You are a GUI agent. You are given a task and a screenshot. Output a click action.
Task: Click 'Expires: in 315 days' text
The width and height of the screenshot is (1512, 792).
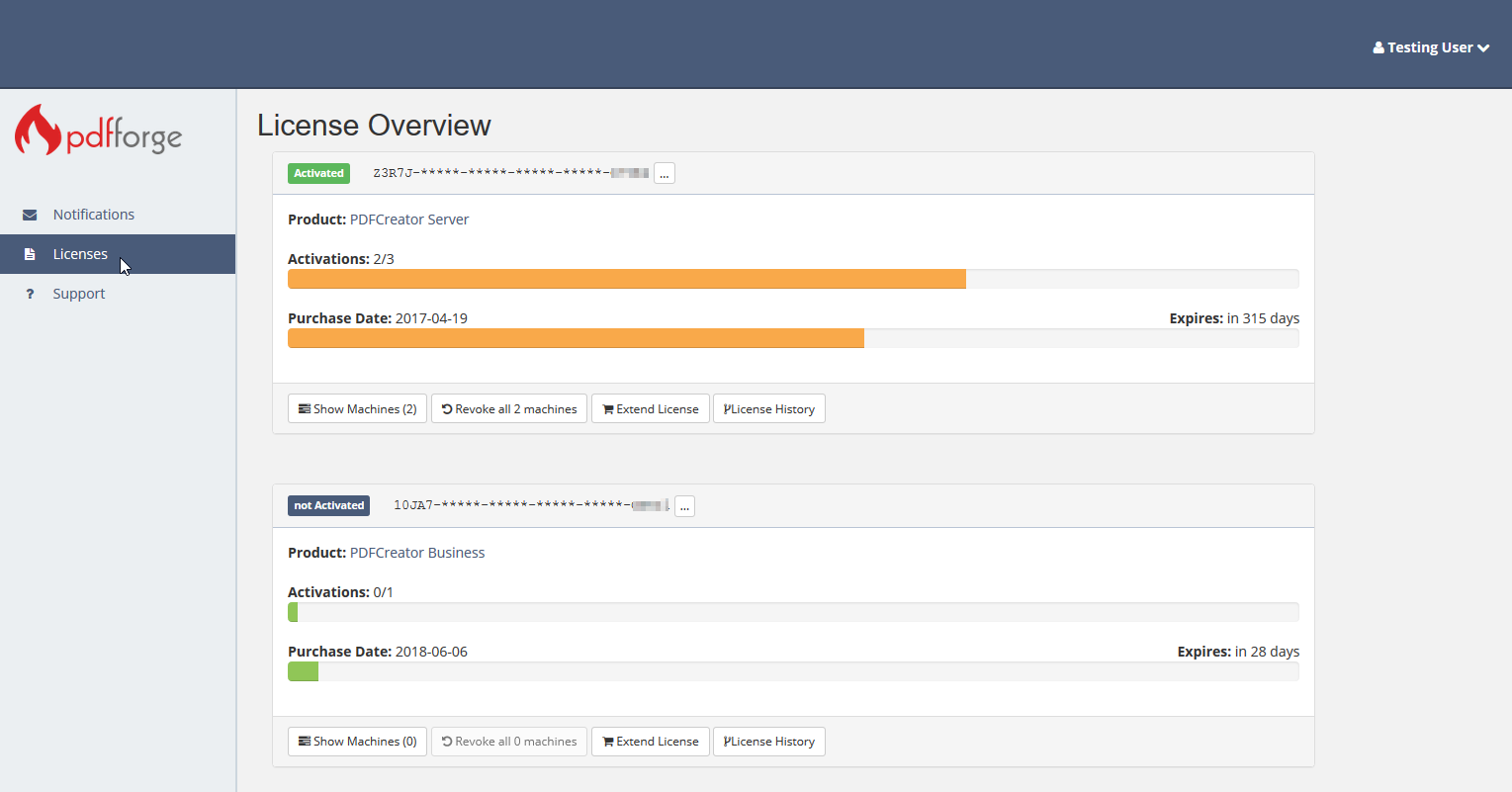tap(1234, 318)
